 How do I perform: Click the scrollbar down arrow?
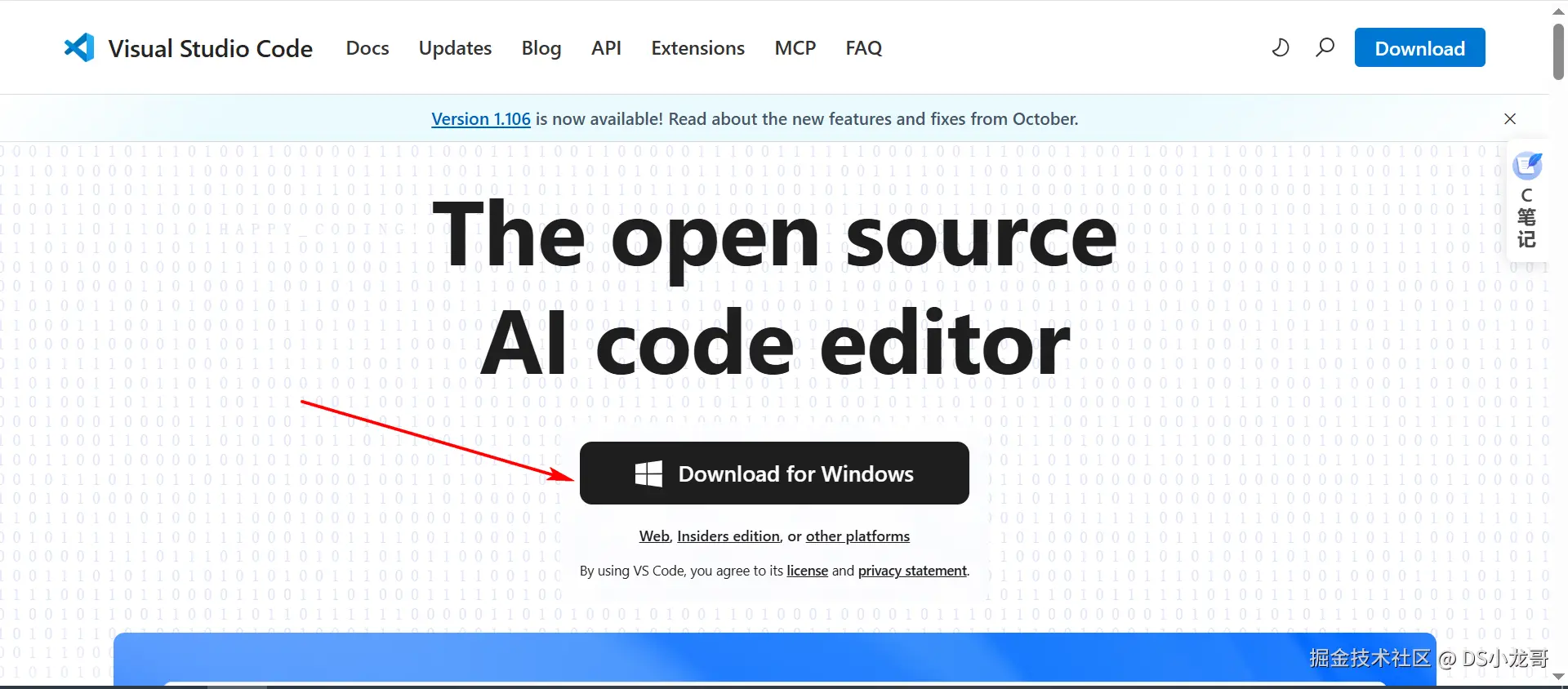click(1558, 677)
